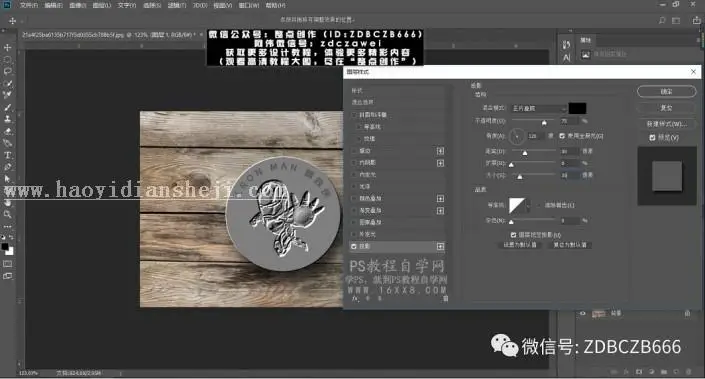This screenshot has height=379, width=705.
Task: Click 设置为默认值 (Make Default) button
Action: click(x=520, y=245)
